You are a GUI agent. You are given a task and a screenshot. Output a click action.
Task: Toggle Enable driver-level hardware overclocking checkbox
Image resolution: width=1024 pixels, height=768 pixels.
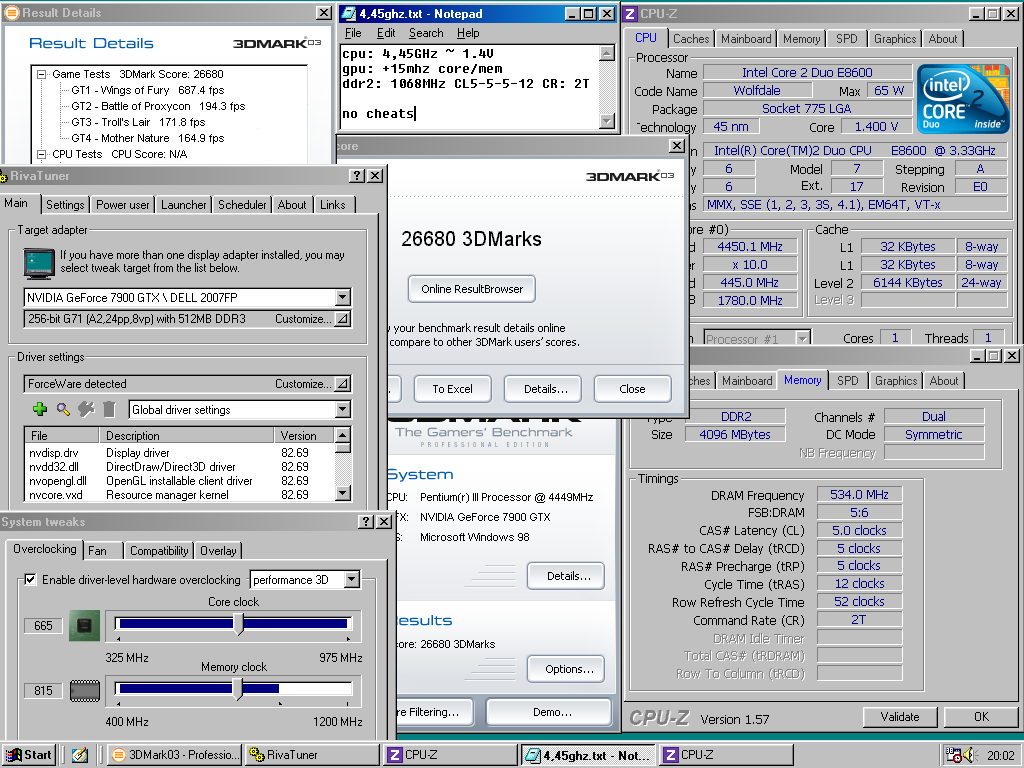[30, 579]
